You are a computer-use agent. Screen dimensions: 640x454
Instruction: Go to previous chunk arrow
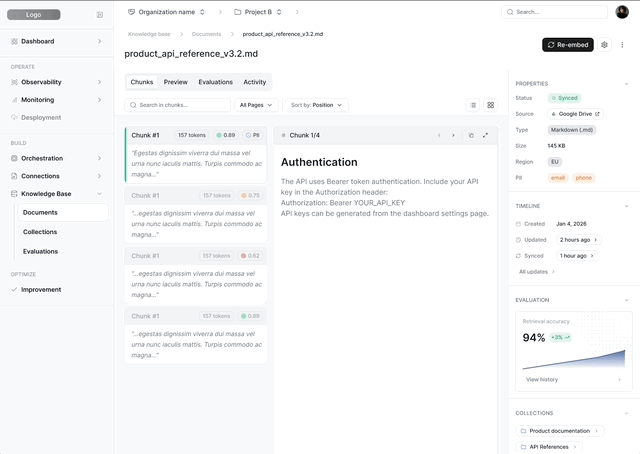[439, 135]
